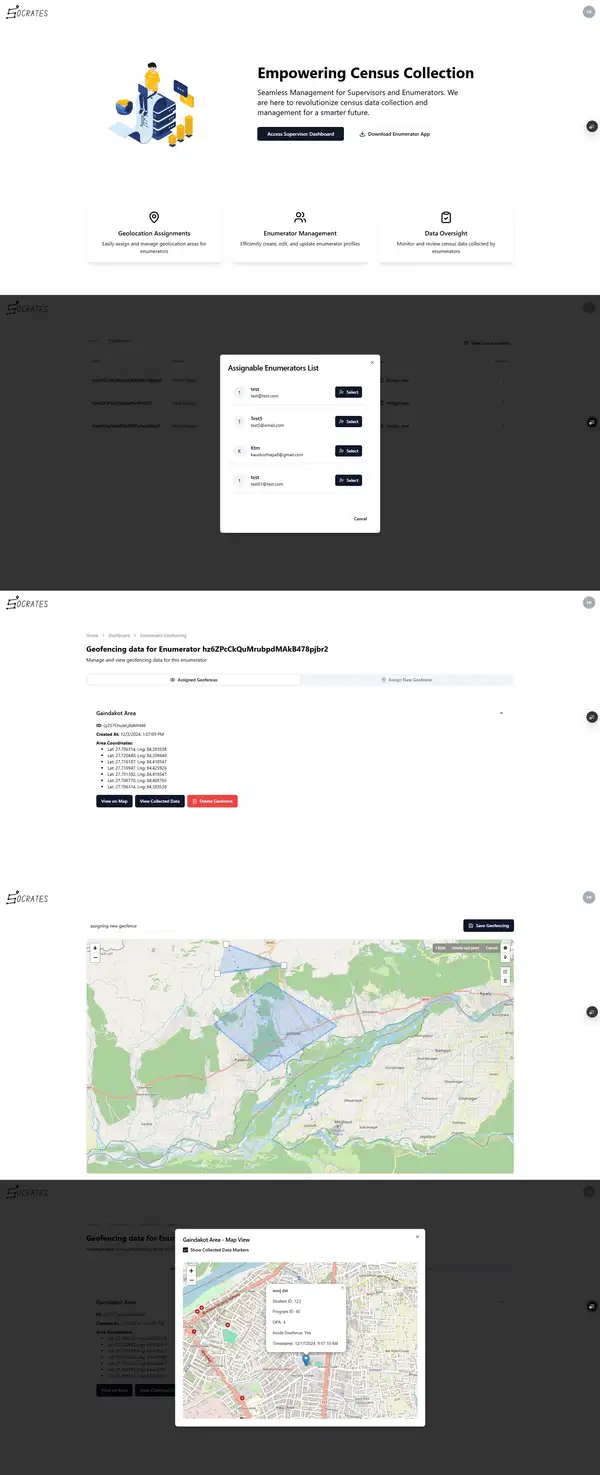
Task: Close the marker info popup on map
Action: pos(342,1287)
